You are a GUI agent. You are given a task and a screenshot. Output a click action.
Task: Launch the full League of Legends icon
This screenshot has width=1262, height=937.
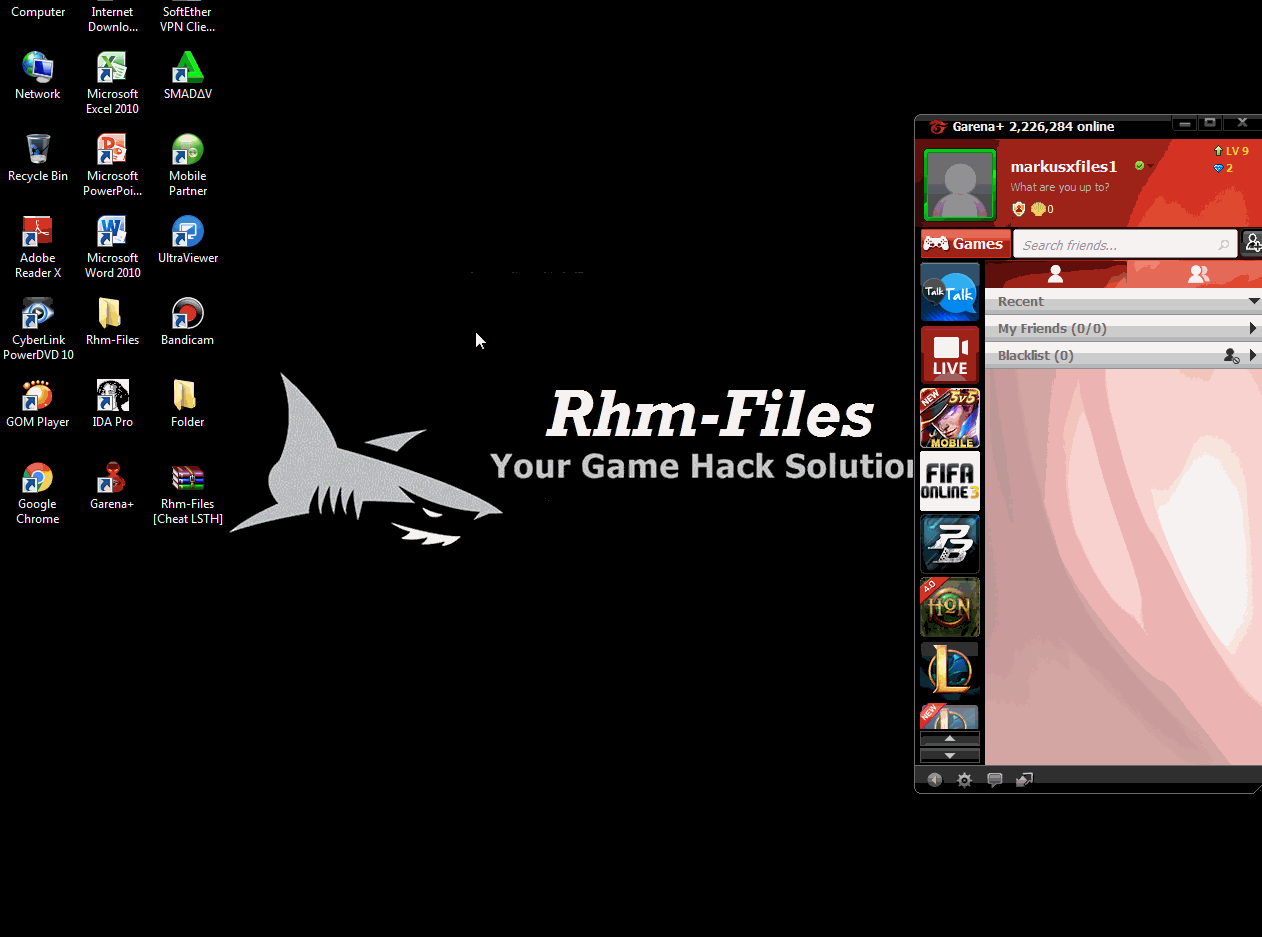coord(950,670)
